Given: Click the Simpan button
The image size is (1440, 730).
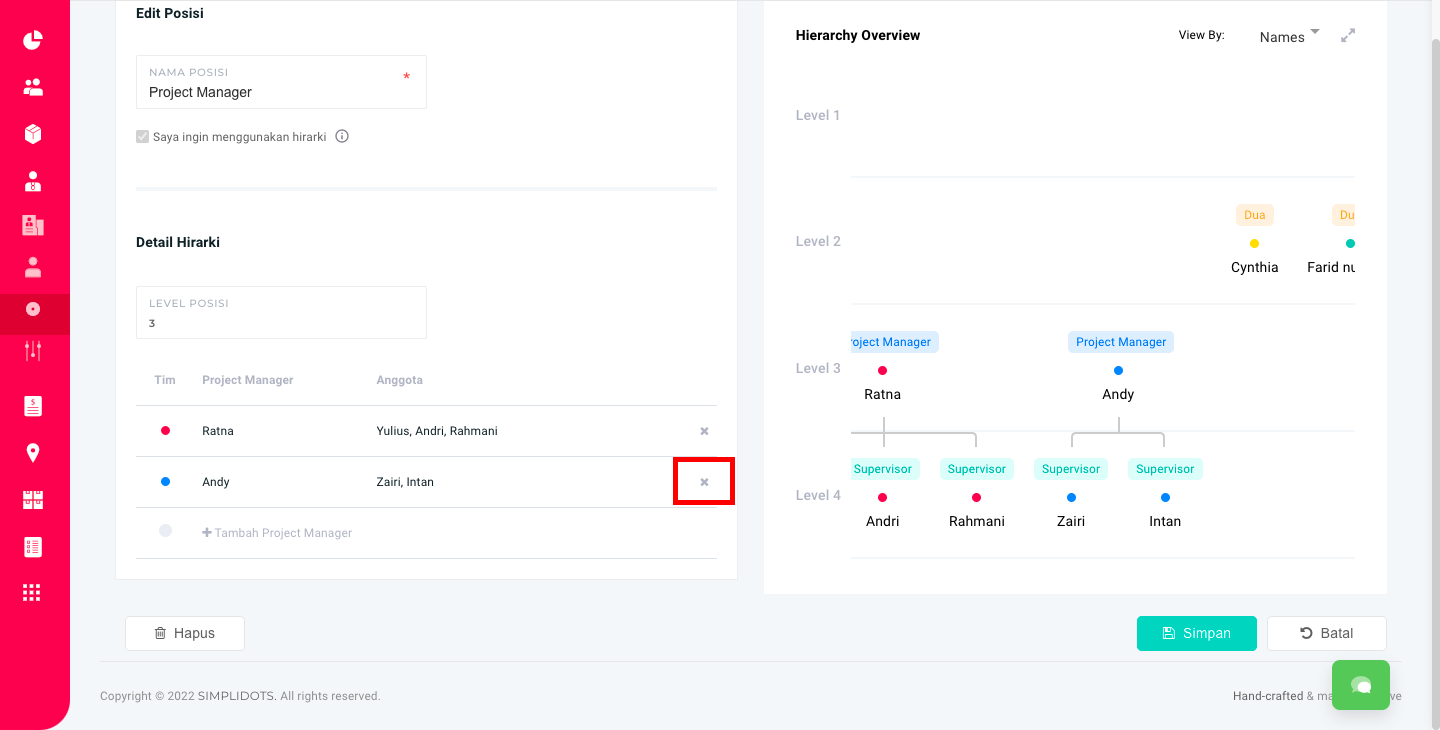Looking at the screenshot, I should pos(1196,633).
